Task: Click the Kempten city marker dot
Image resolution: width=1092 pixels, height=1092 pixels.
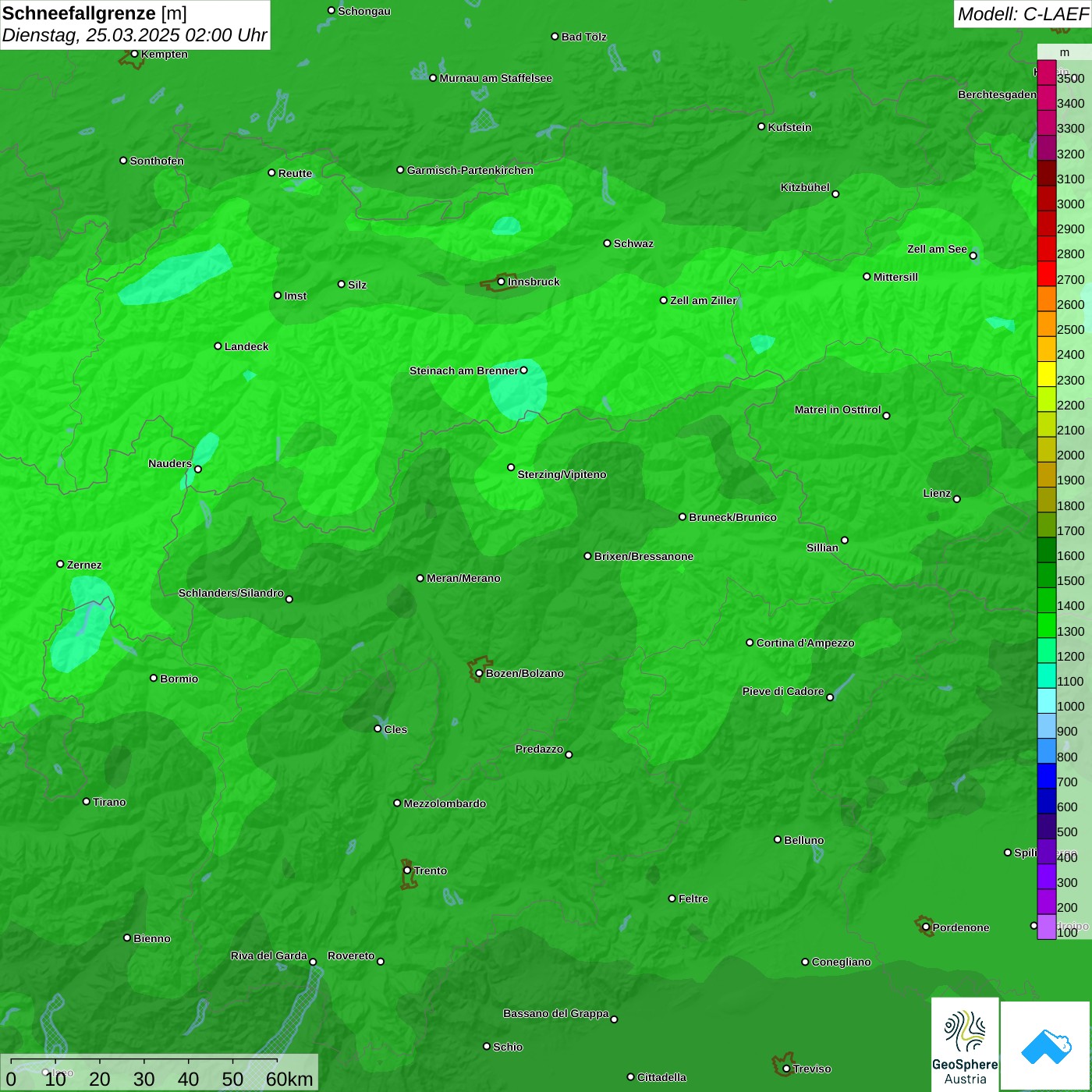Action: click(134, 54)
